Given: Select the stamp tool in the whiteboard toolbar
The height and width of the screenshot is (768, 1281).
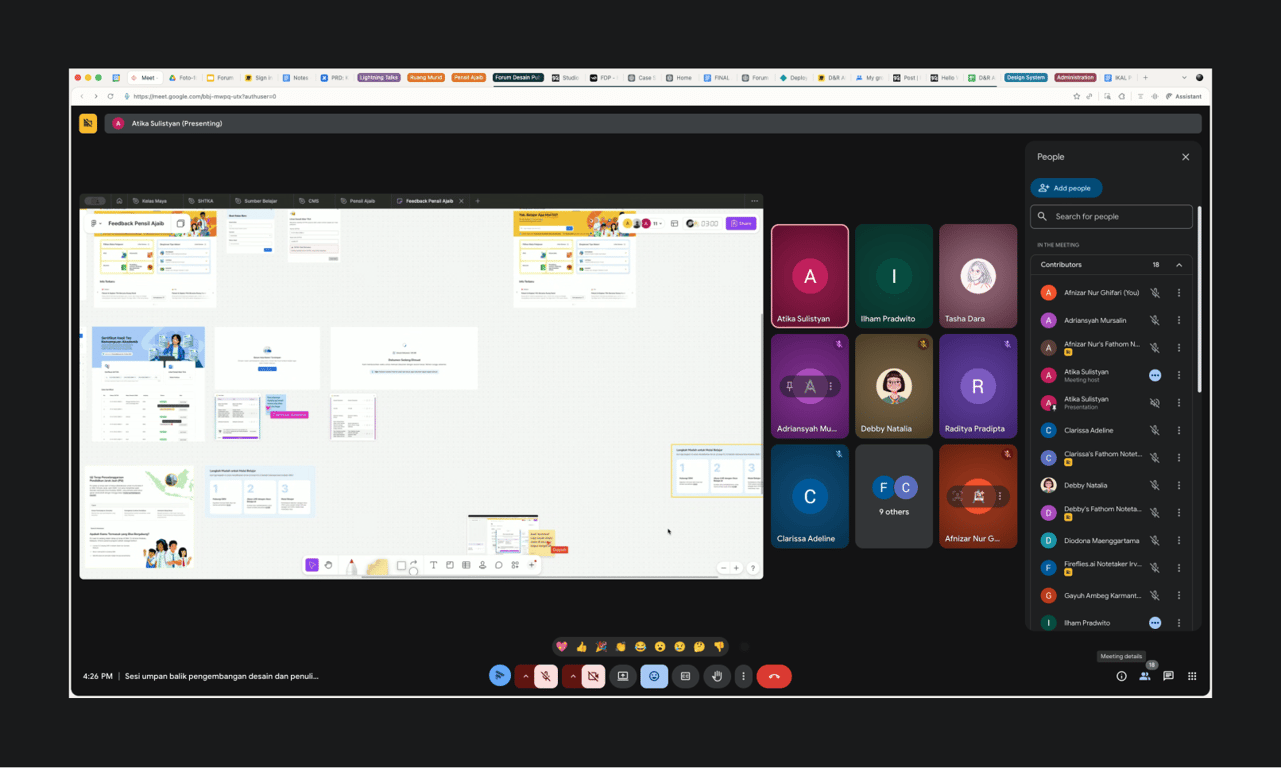Looking at the screenshot, I should coord(482,565).
